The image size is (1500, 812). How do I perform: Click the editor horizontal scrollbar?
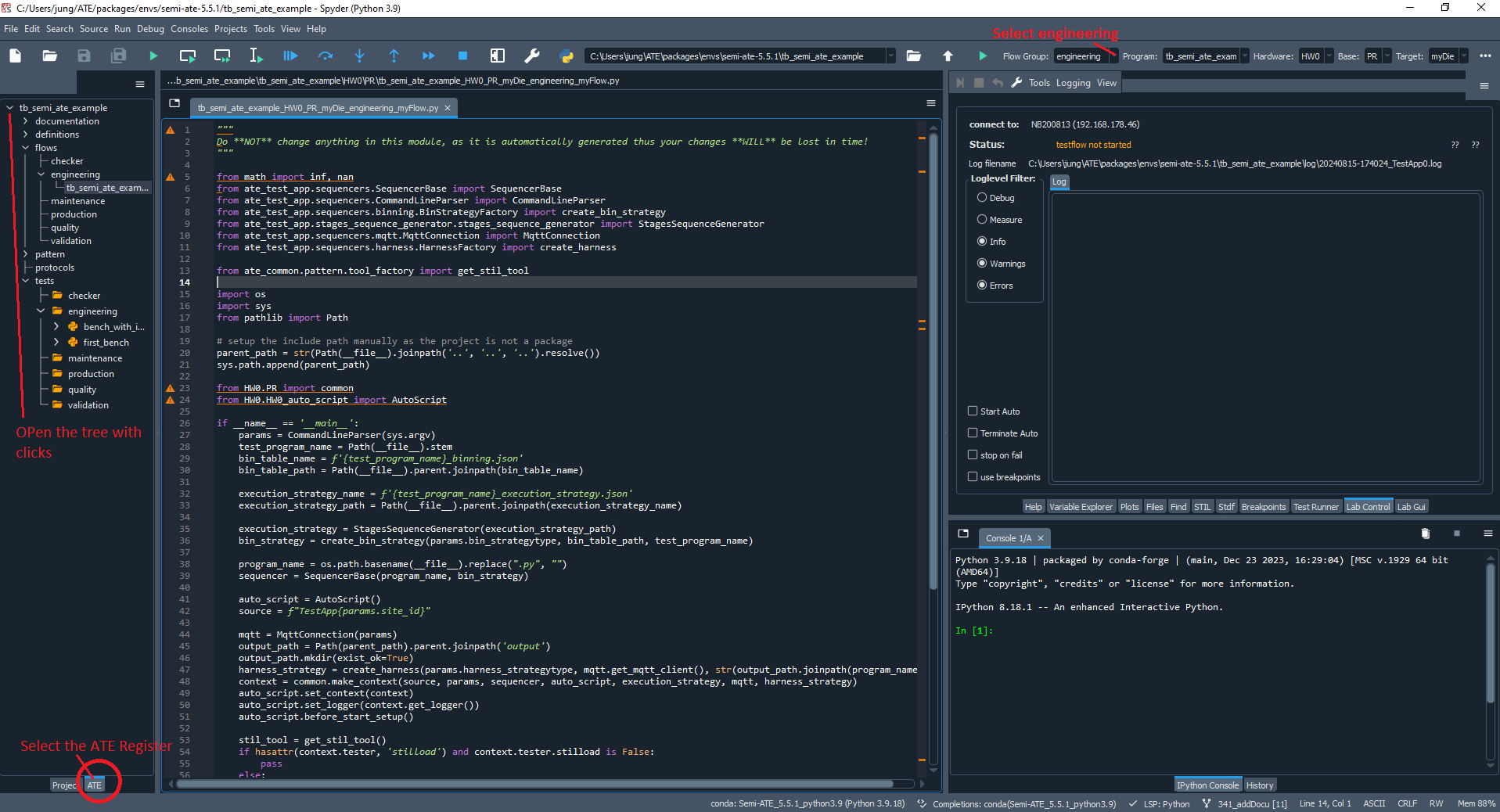535,783
